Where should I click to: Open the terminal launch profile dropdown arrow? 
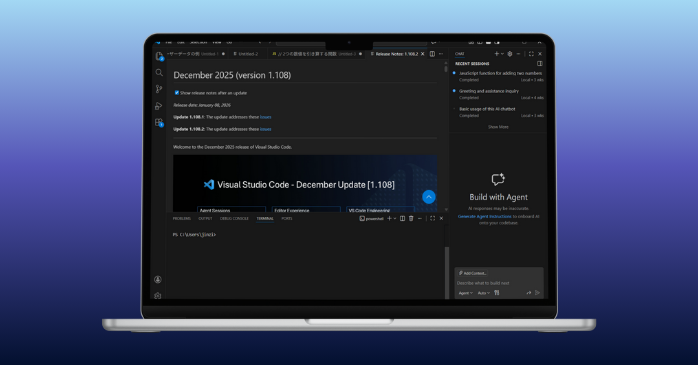pyautogui.click(x=395, y=219)
